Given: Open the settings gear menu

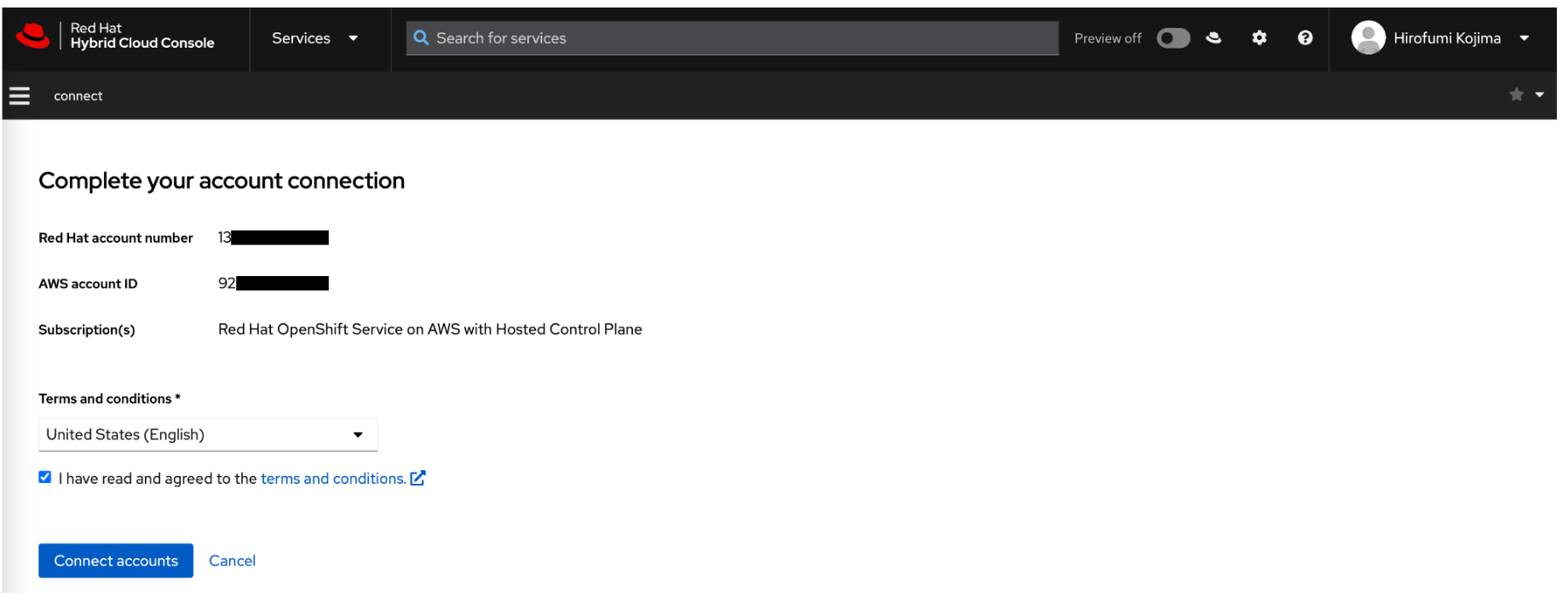Looking at the screenshot, I should (x=1260, y=37).
